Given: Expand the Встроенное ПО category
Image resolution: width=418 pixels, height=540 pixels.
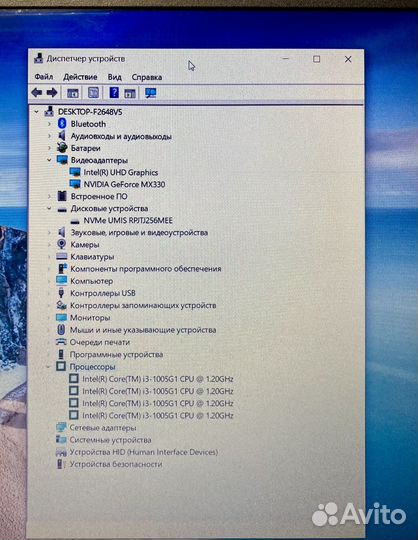Looking at the screenshot, I should [x=49, y=196].
